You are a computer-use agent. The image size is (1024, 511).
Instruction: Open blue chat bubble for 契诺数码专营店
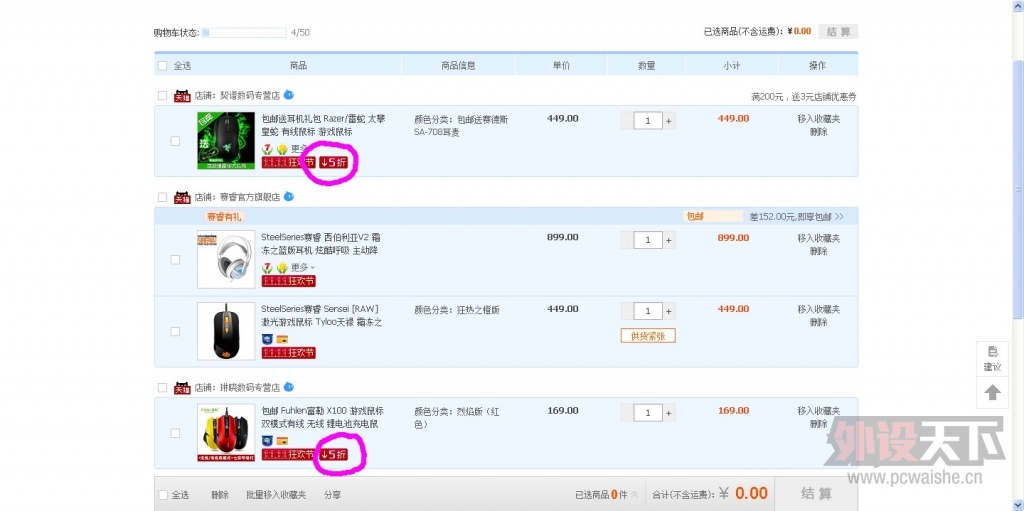[x=289, y=95]
